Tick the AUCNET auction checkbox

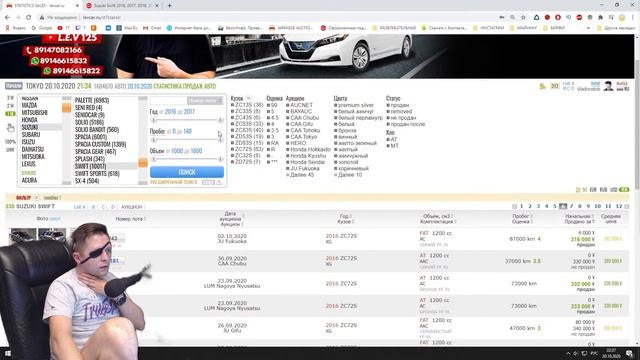pyautogui.click(x=288, y=105)
